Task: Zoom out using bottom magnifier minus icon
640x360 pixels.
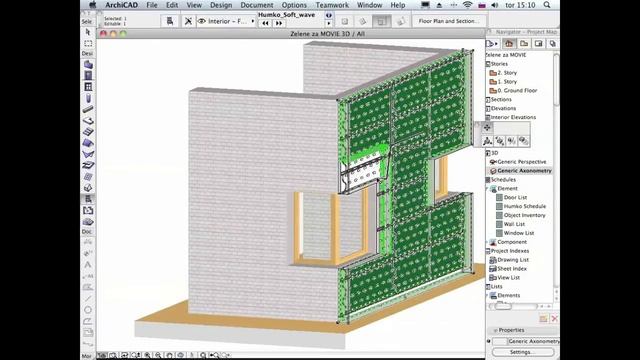Action: click(x=158, y=356)
